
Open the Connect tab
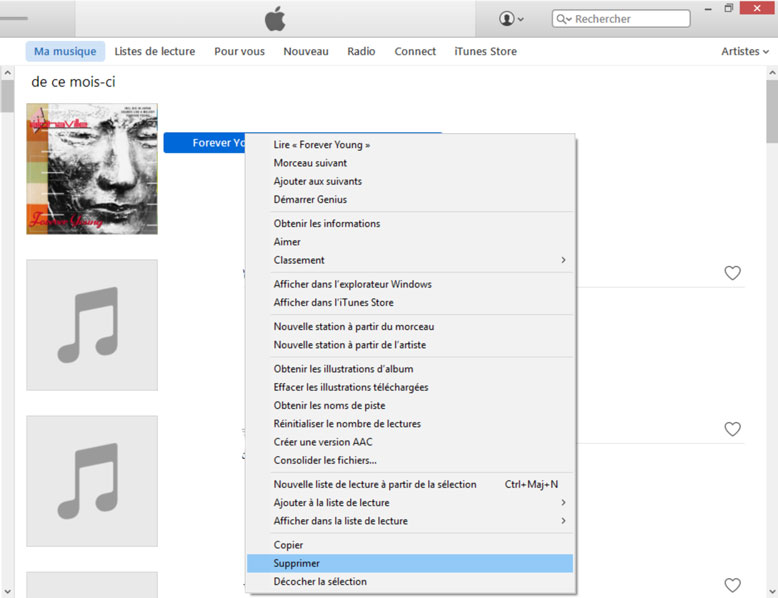pos(415,51)
